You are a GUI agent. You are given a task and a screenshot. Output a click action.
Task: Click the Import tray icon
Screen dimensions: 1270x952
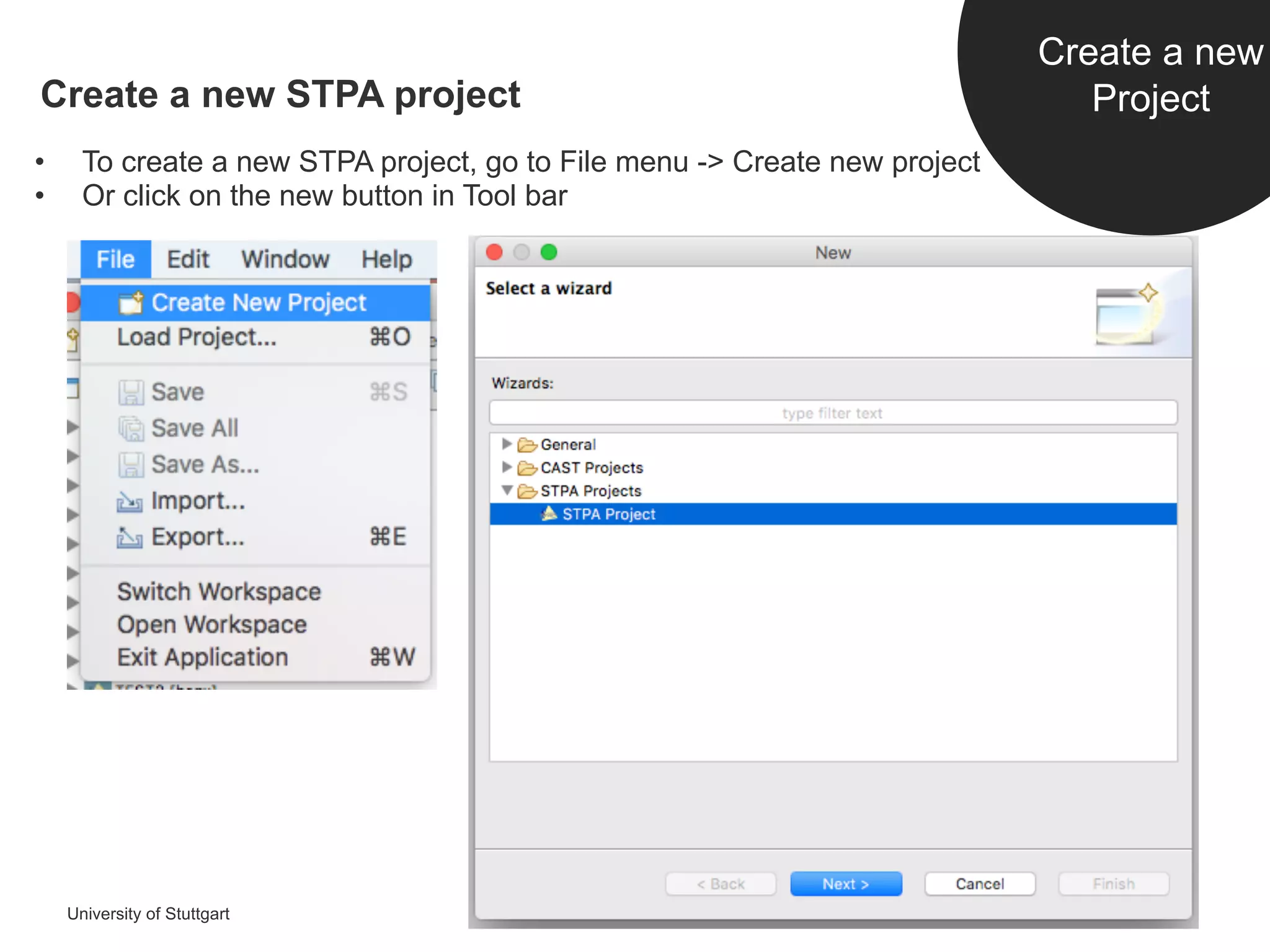coord(130,501)
